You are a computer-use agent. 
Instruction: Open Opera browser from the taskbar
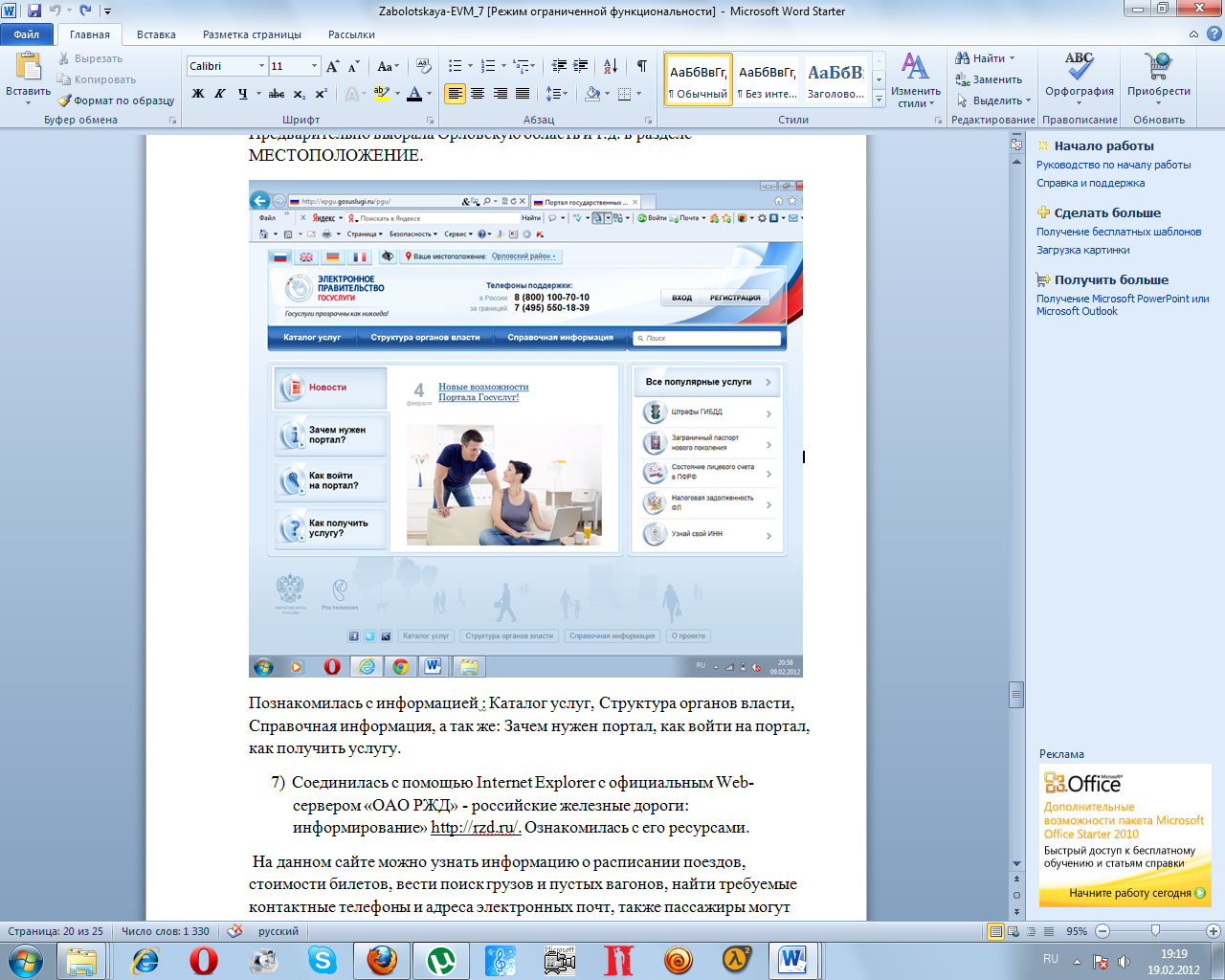coord(204,959)
